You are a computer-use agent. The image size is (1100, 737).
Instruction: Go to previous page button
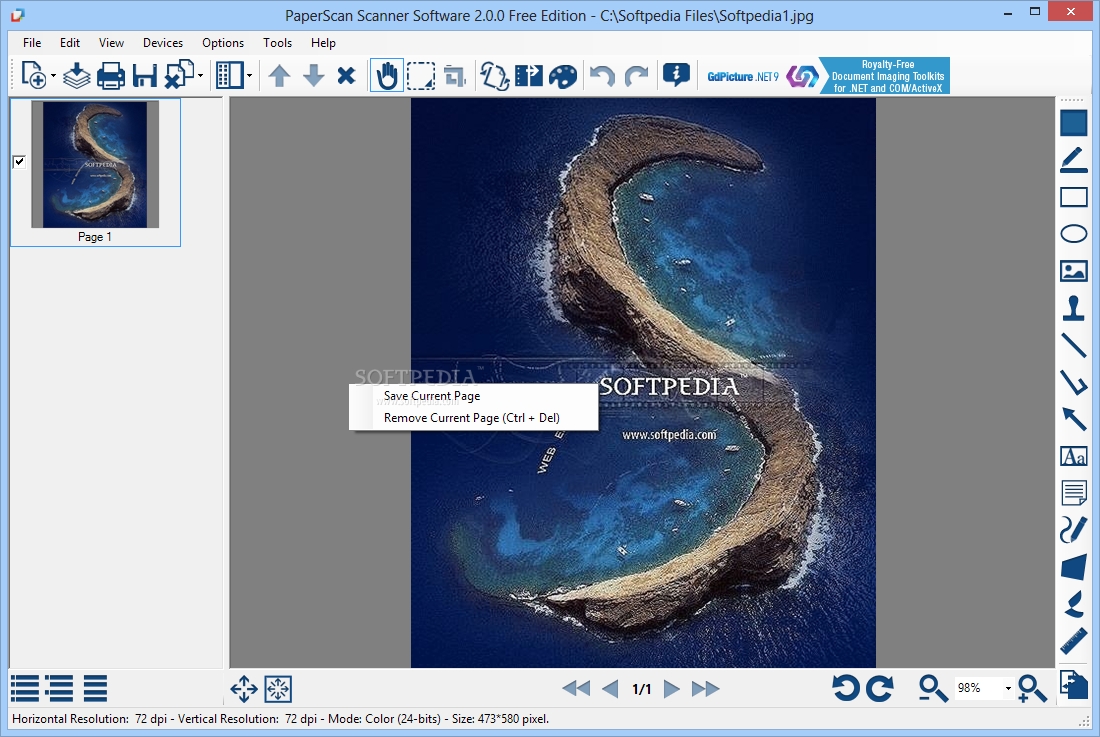610,689
